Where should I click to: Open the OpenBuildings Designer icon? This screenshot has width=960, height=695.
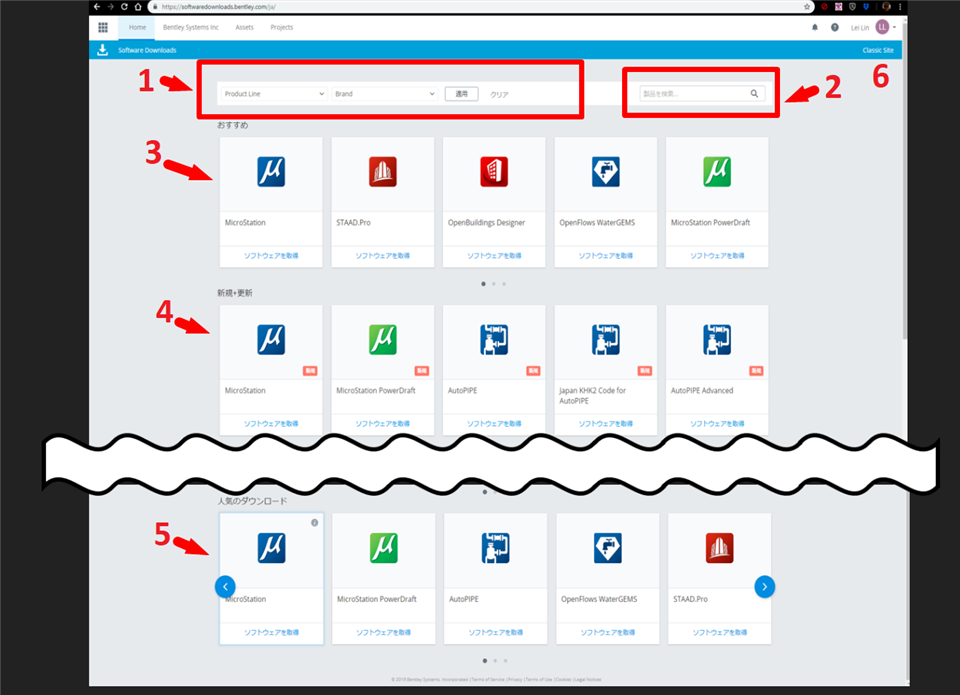tap(494, 171)
